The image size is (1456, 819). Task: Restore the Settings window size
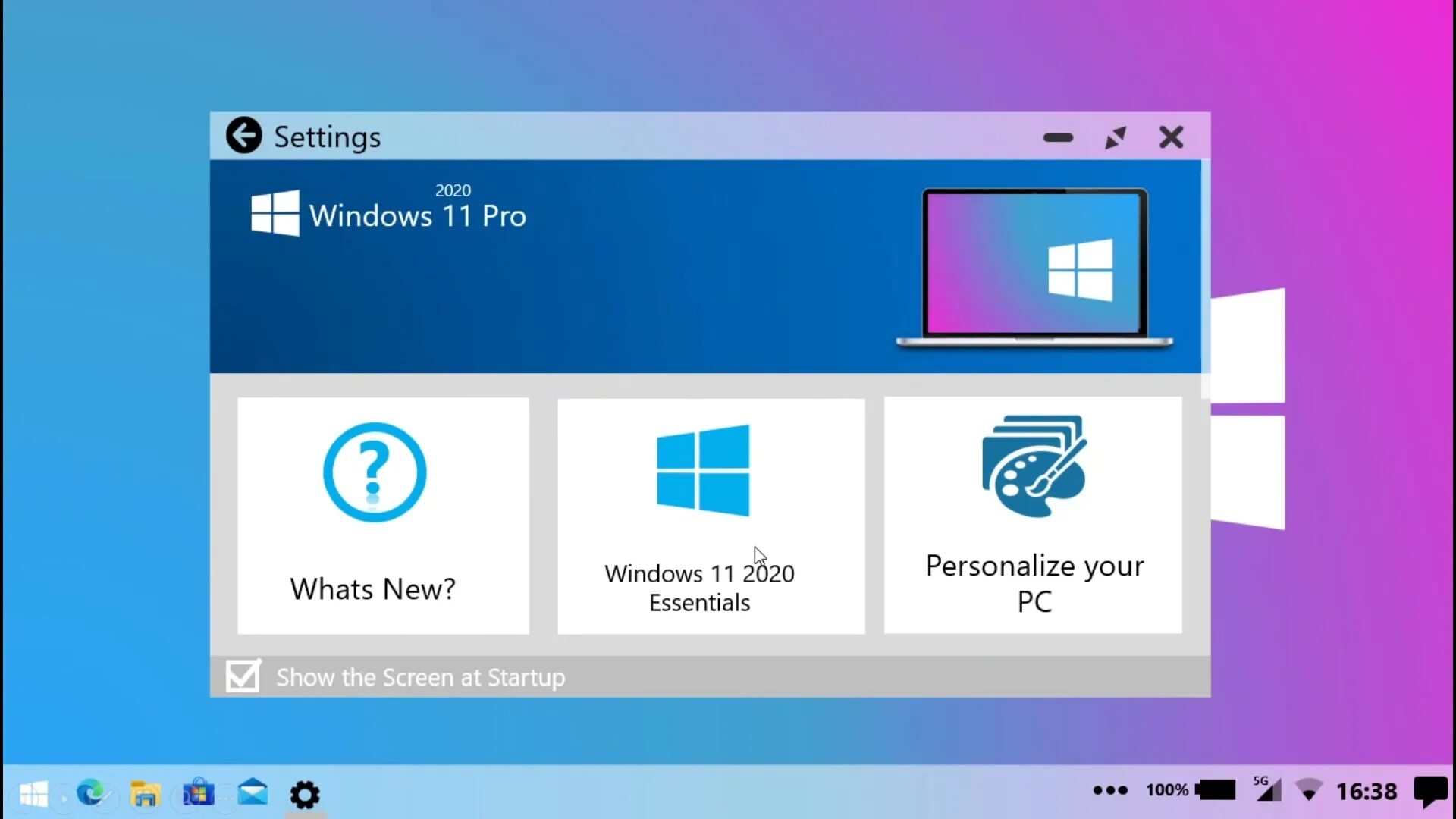coord(1115,137)
